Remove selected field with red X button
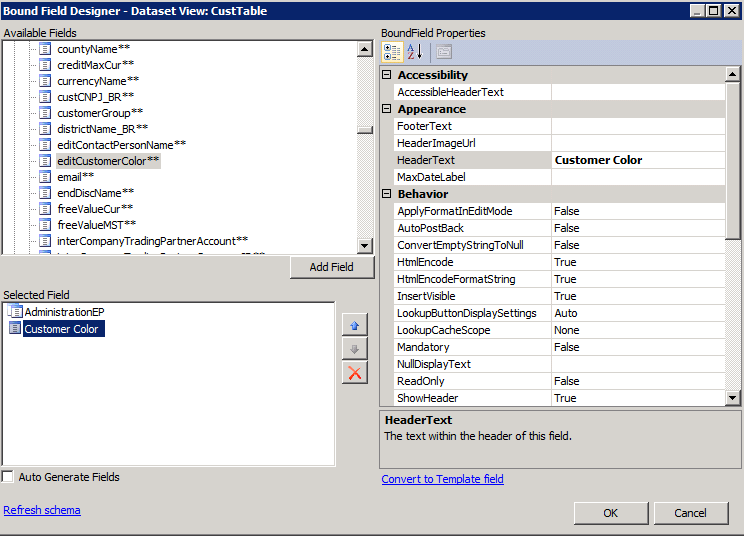This screenshot has width=744, height=536. [354, 373]
